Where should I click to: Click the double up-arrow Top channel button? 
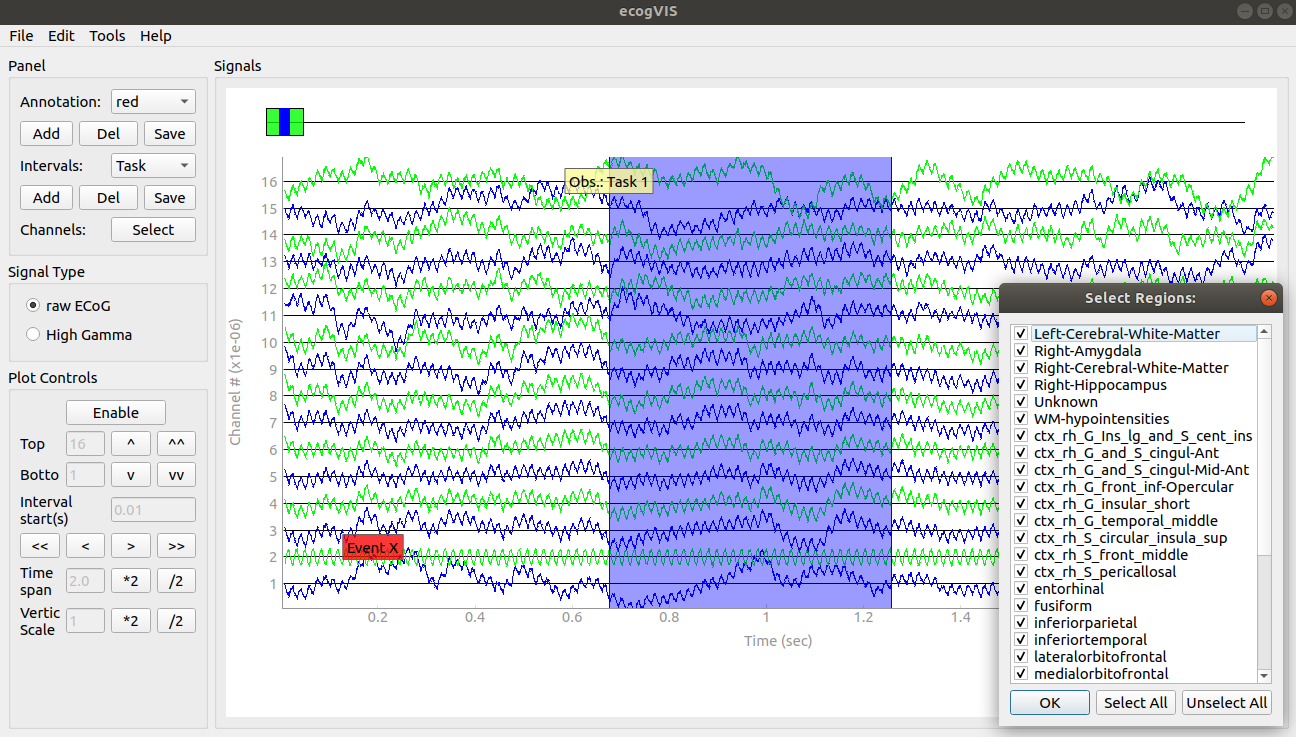[176, 444]
